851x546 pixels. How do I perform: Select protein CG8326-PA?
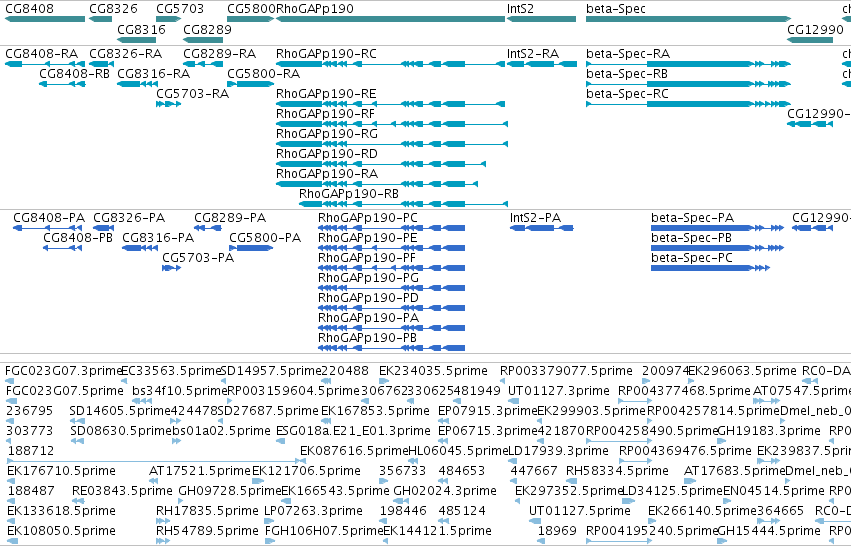pos(104,228)
